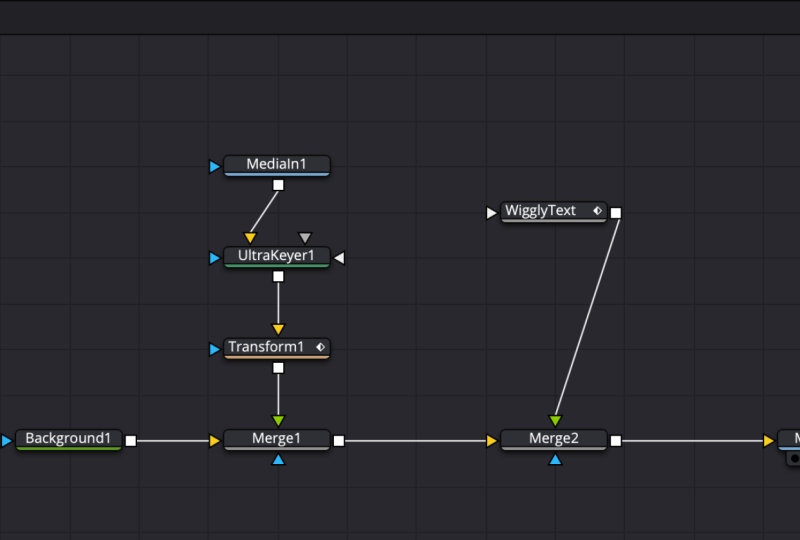
Task: Click the white output square of WigglyText
Action: [x=616, y=213]
